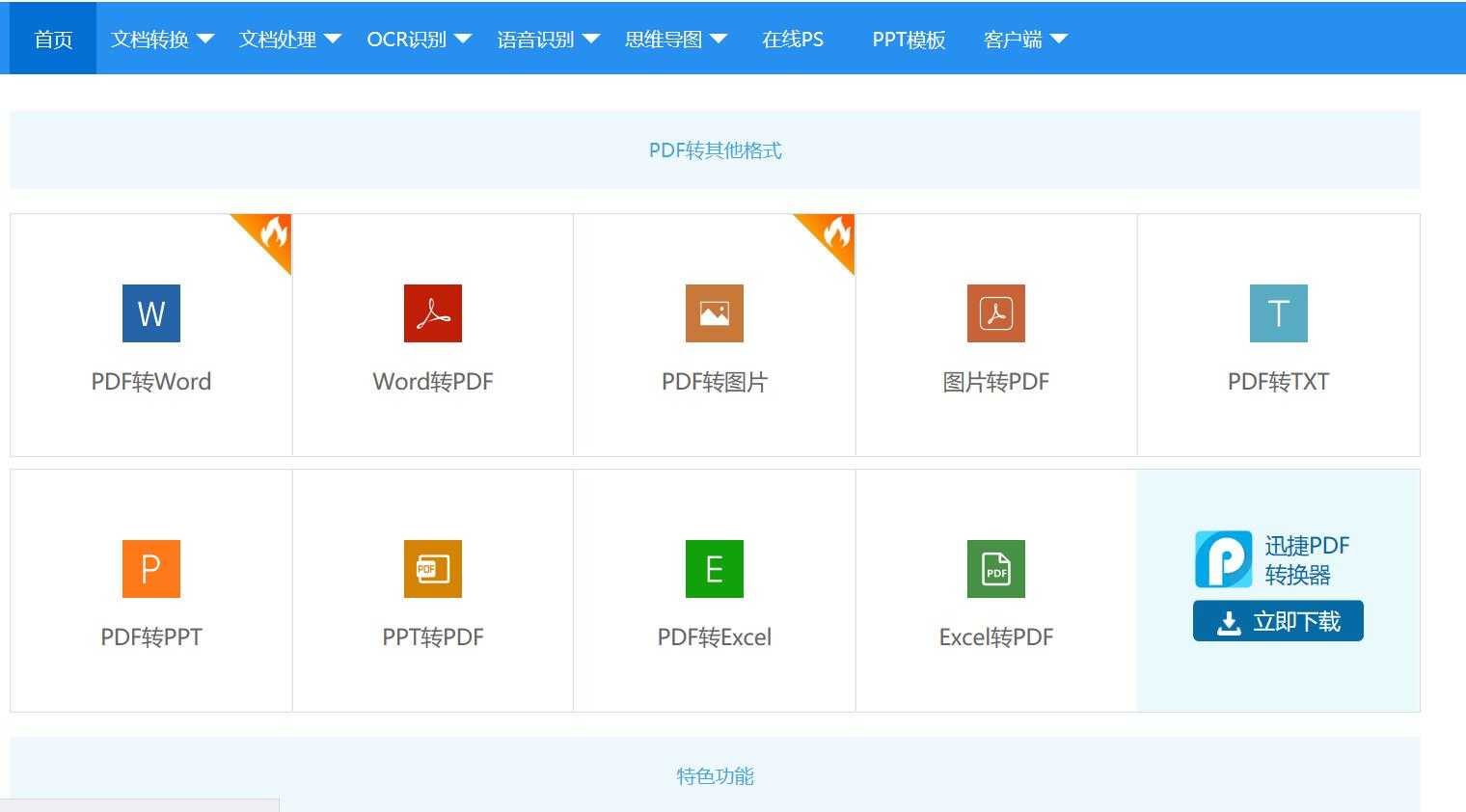
Task: Click the orange P PDF转PPT icon
Action: (151, 569)
